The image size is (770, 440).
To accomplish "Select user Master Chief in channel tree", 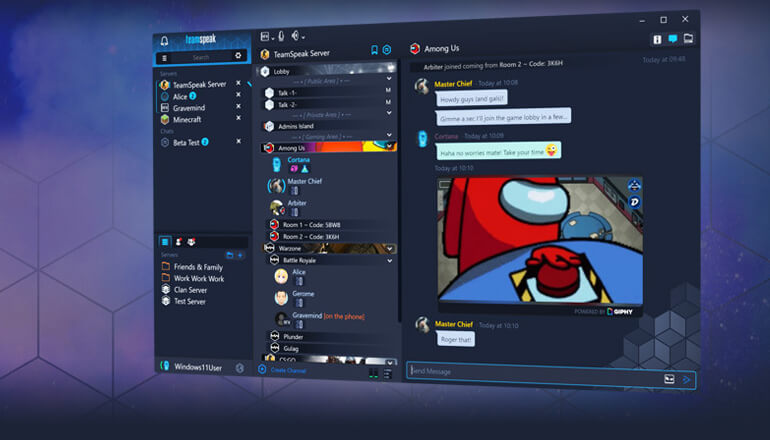I will click(304, 181).
